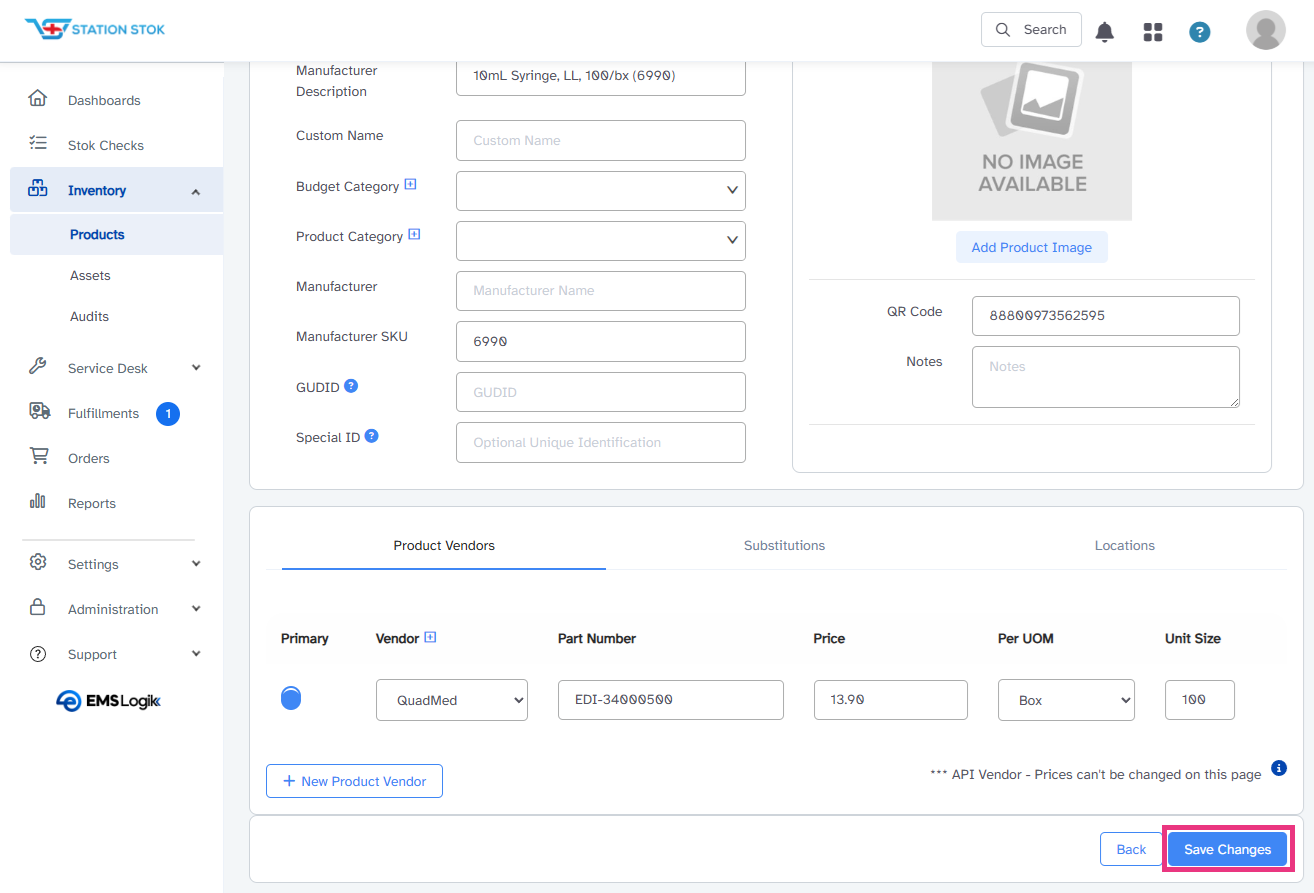Click the Part Number field

click(x=671, y=700)
